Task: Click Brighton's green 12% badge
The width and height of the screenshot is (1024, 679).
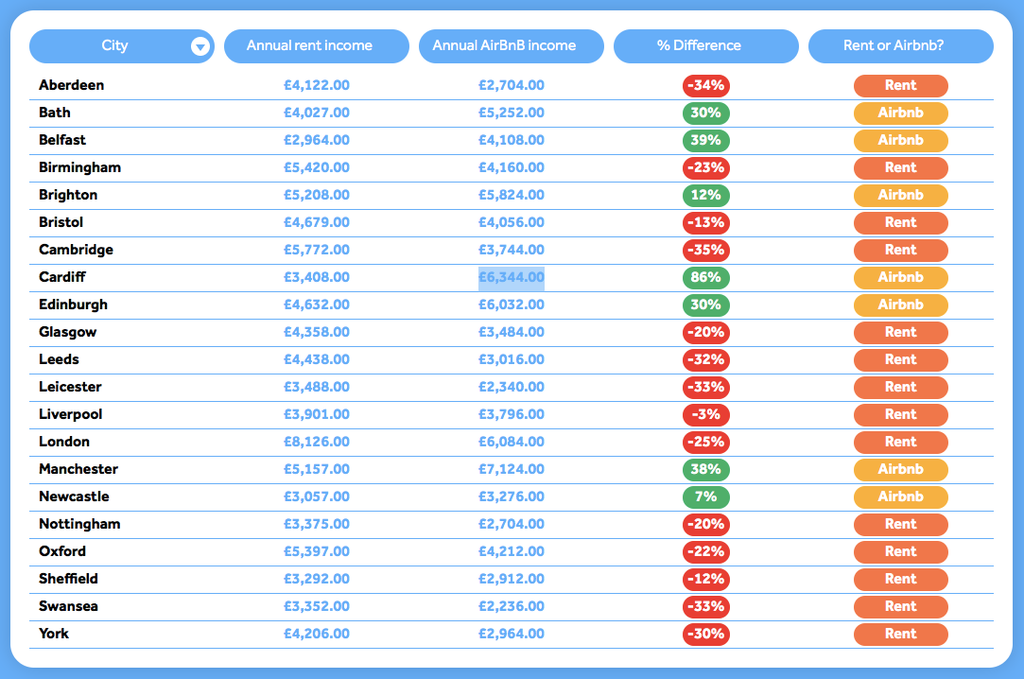Action: pyautogui.click(x=705, y=195)
